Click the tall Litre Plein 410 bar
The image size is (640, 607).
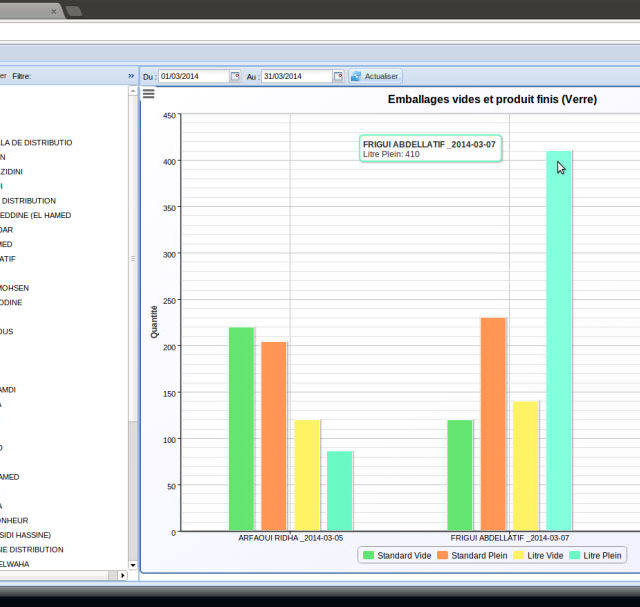559,340
